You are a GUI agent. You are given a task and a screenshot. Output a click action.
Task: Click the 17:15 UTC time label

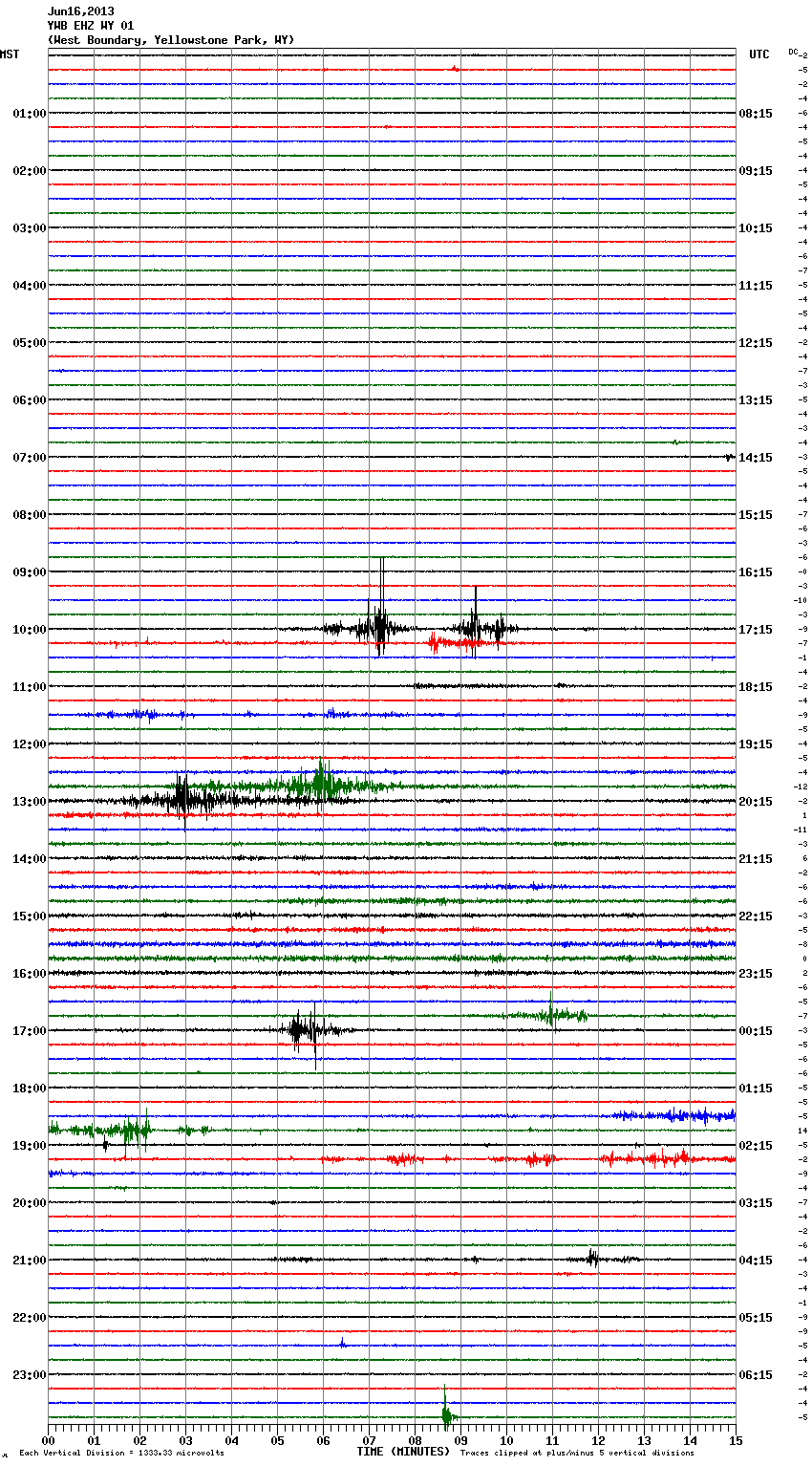pyautogui.click(x=756, y=630)
